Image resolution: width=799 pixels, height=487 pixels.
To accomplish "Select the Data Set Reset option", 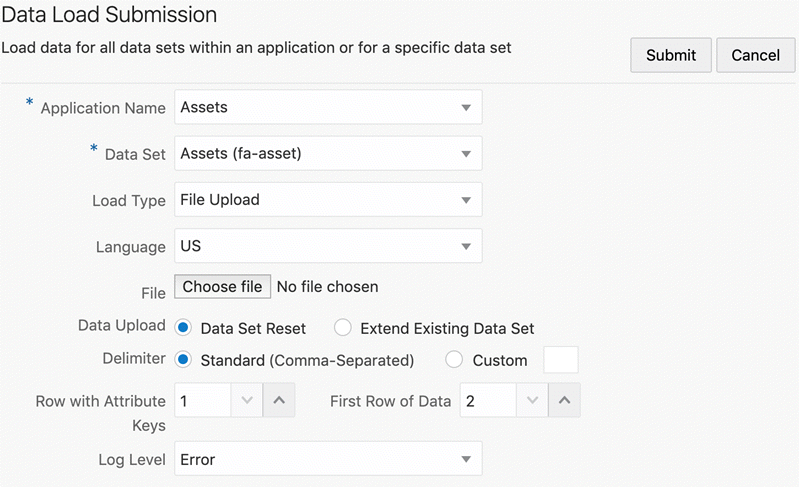I will click(x=184, y=328).
